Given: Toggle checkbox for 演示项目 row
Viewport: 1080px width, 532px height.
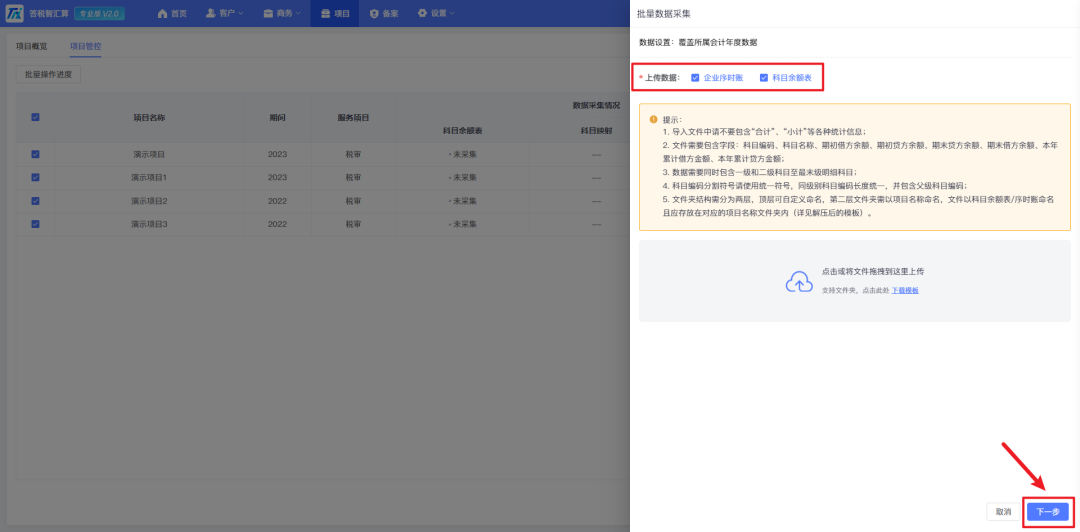Looking at the screenshot, I should tap(35, 154).
